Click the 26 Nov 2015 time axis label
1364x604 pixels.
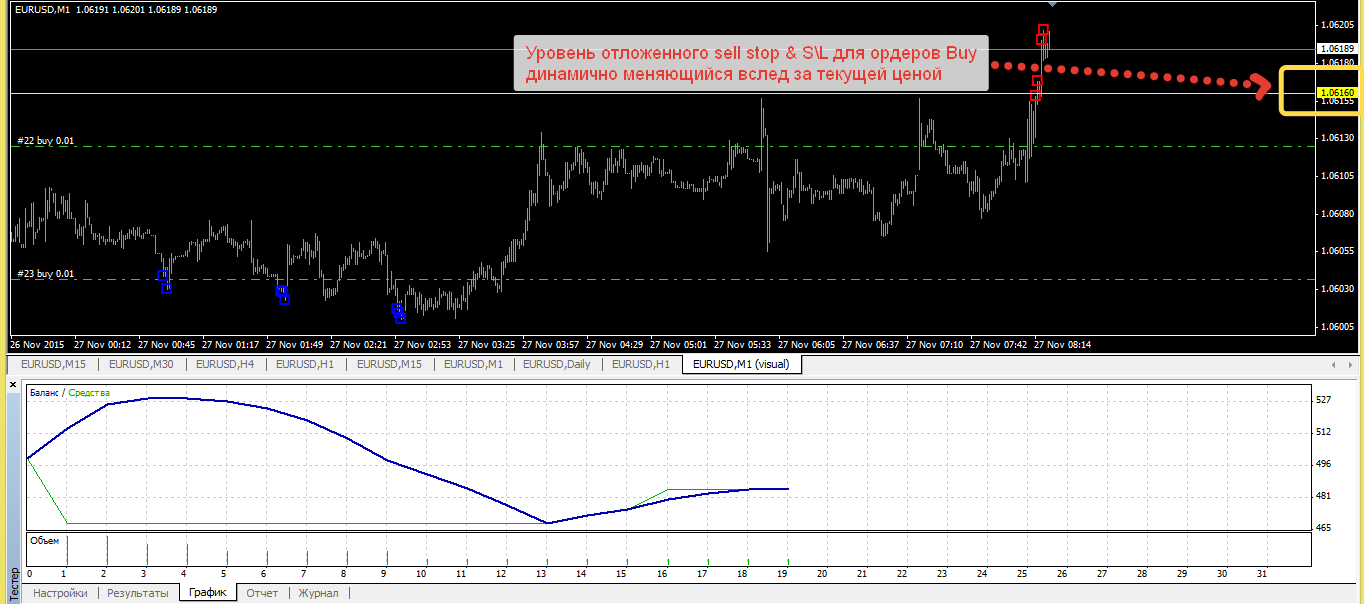36,344
